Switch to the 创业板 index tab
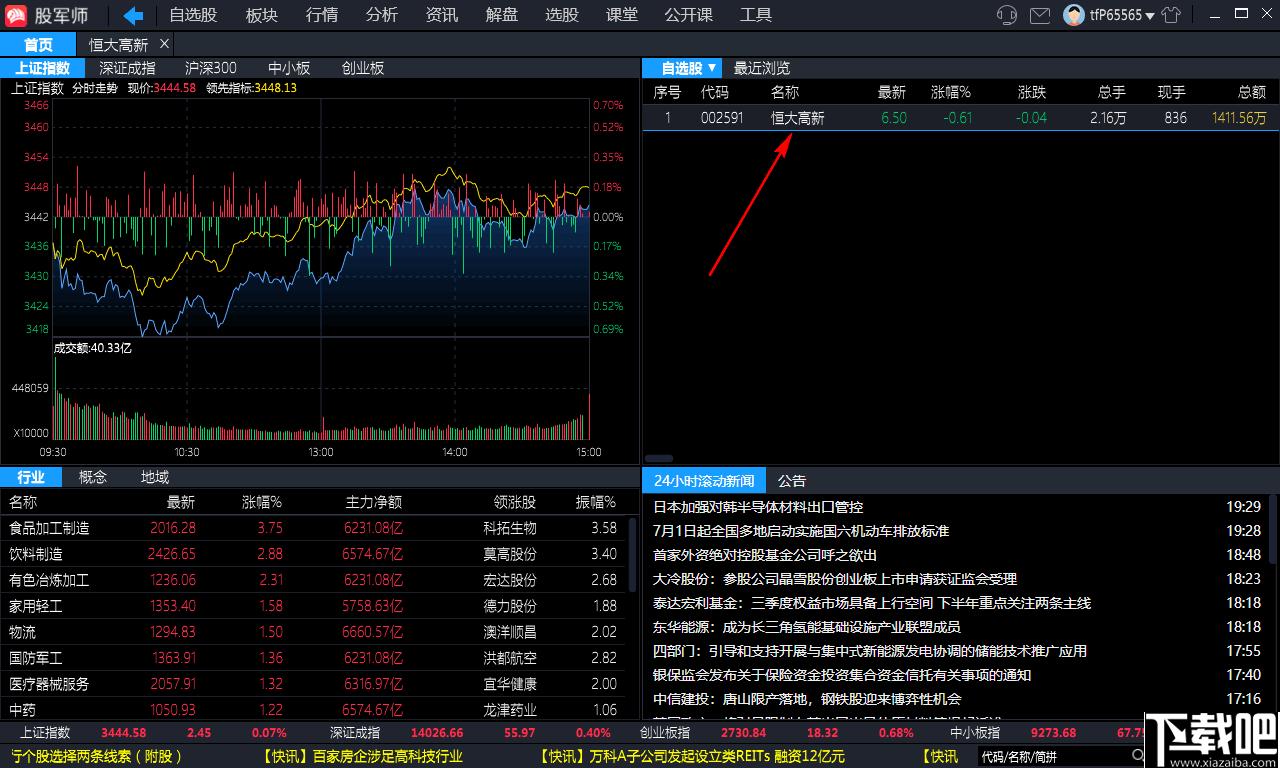Image resolution: width=1280 pixels, height=768 pixels. (x=363, y=68)
